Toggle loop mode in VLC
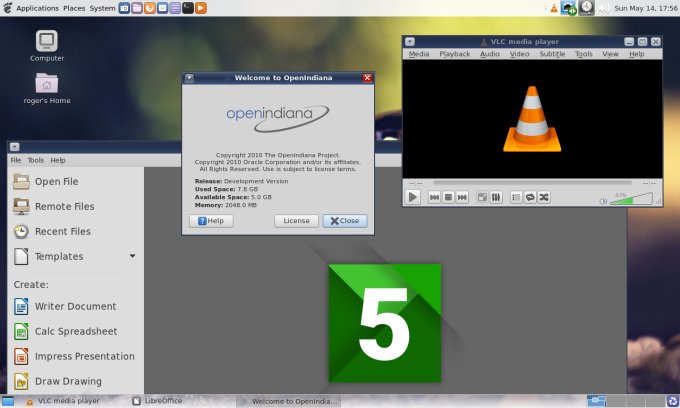 (530, 198)
